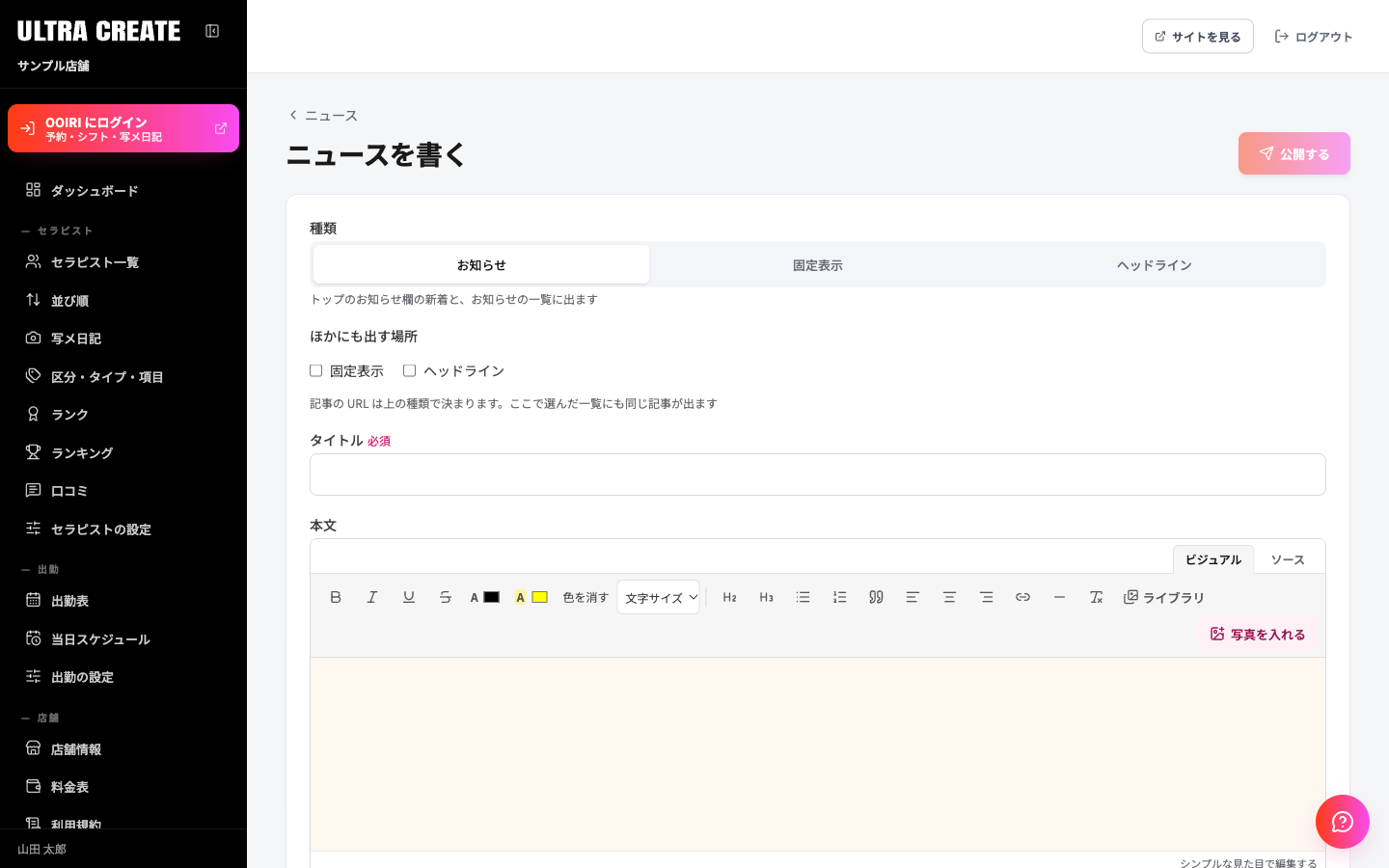Open OOIRI にログイン link

[123, 128]
